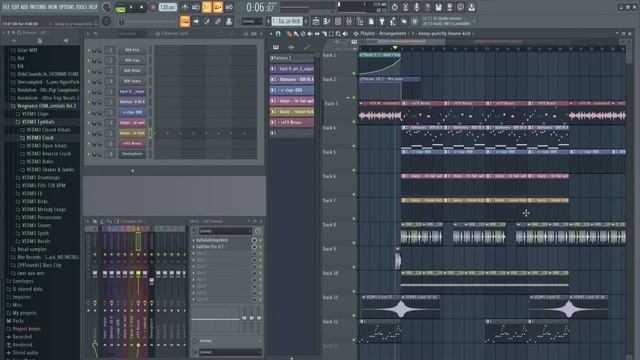Click the undo history clock icon
This screenshot has height=360, width=640.
(394, 7)
